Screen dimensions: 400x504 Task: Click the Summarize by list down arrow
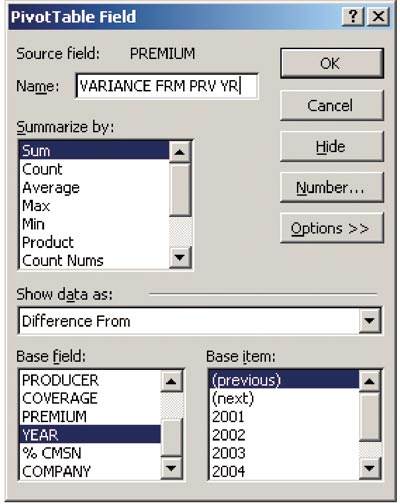180,257
